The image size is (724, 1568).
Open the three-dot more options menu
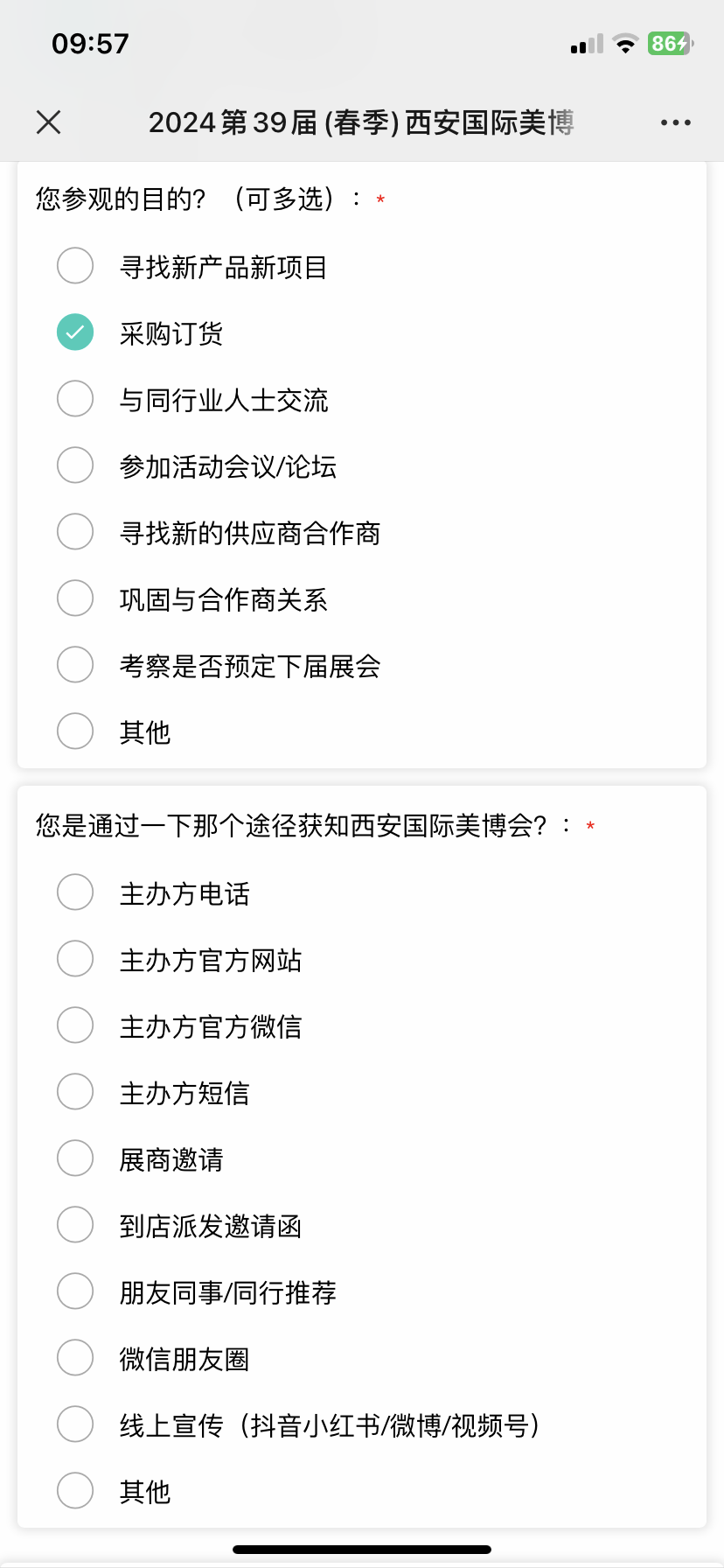[x=675, y=122]
